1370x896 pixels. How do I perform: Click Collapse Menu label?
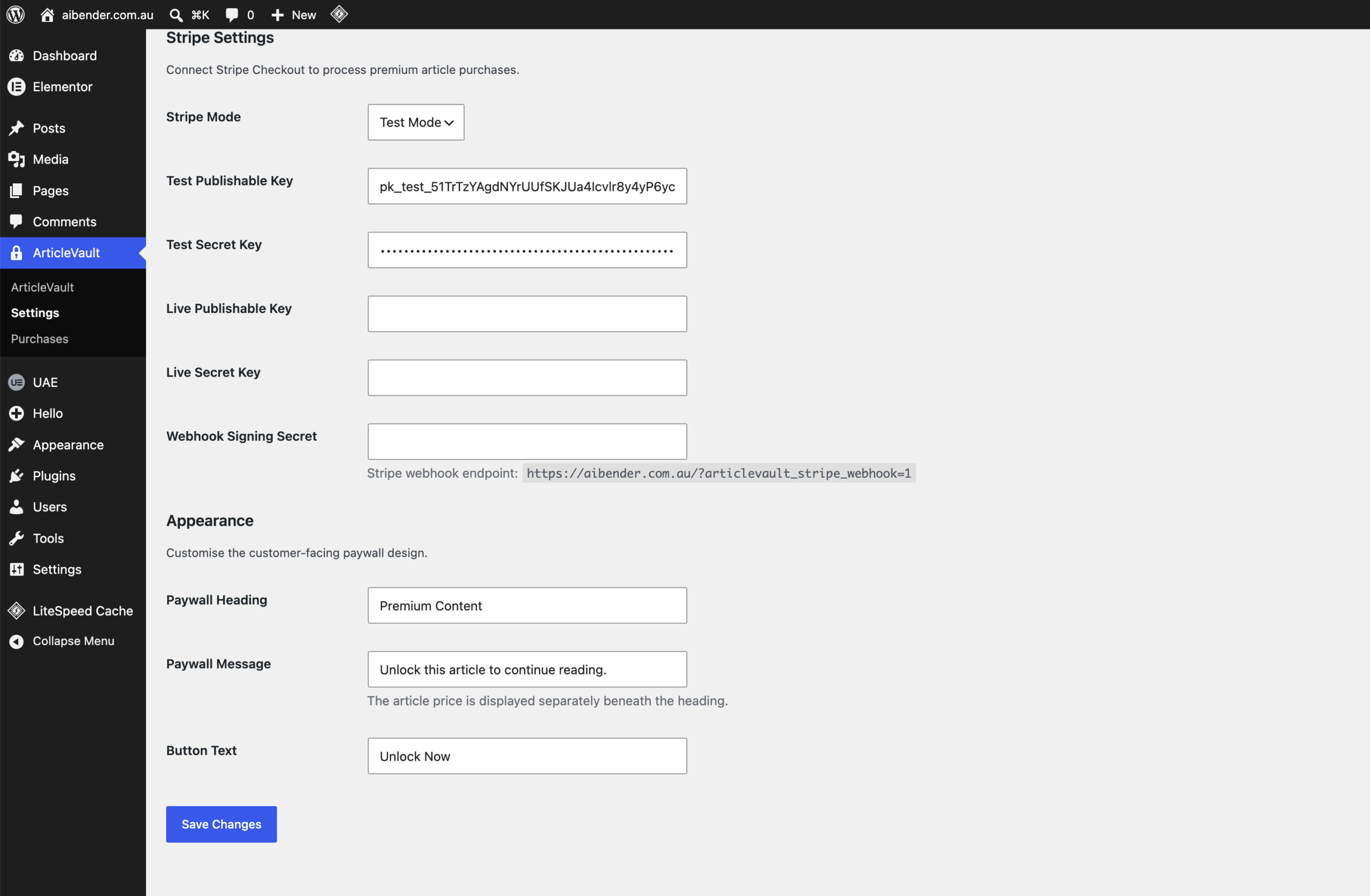point(74,641)
